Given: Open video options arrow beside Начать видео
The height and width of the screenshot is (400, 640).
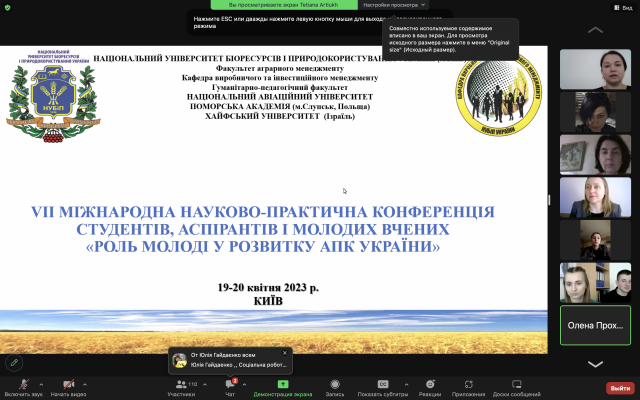Looking at the screenshot, I should click(84, 384).
